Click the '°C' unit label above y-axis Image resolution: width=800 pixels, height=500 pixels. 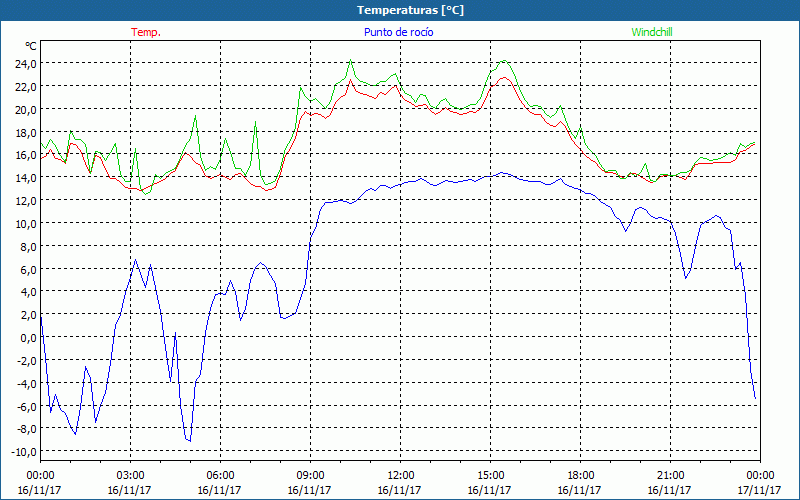click(31, 46)
